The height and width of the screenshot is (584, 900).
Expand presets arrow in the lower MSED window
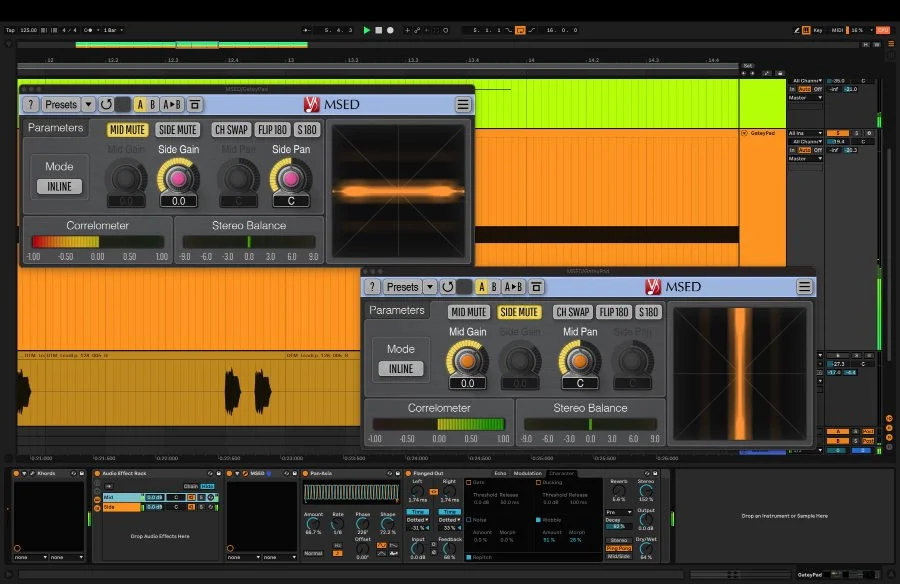pyautogui.click(x=429, y=287)
